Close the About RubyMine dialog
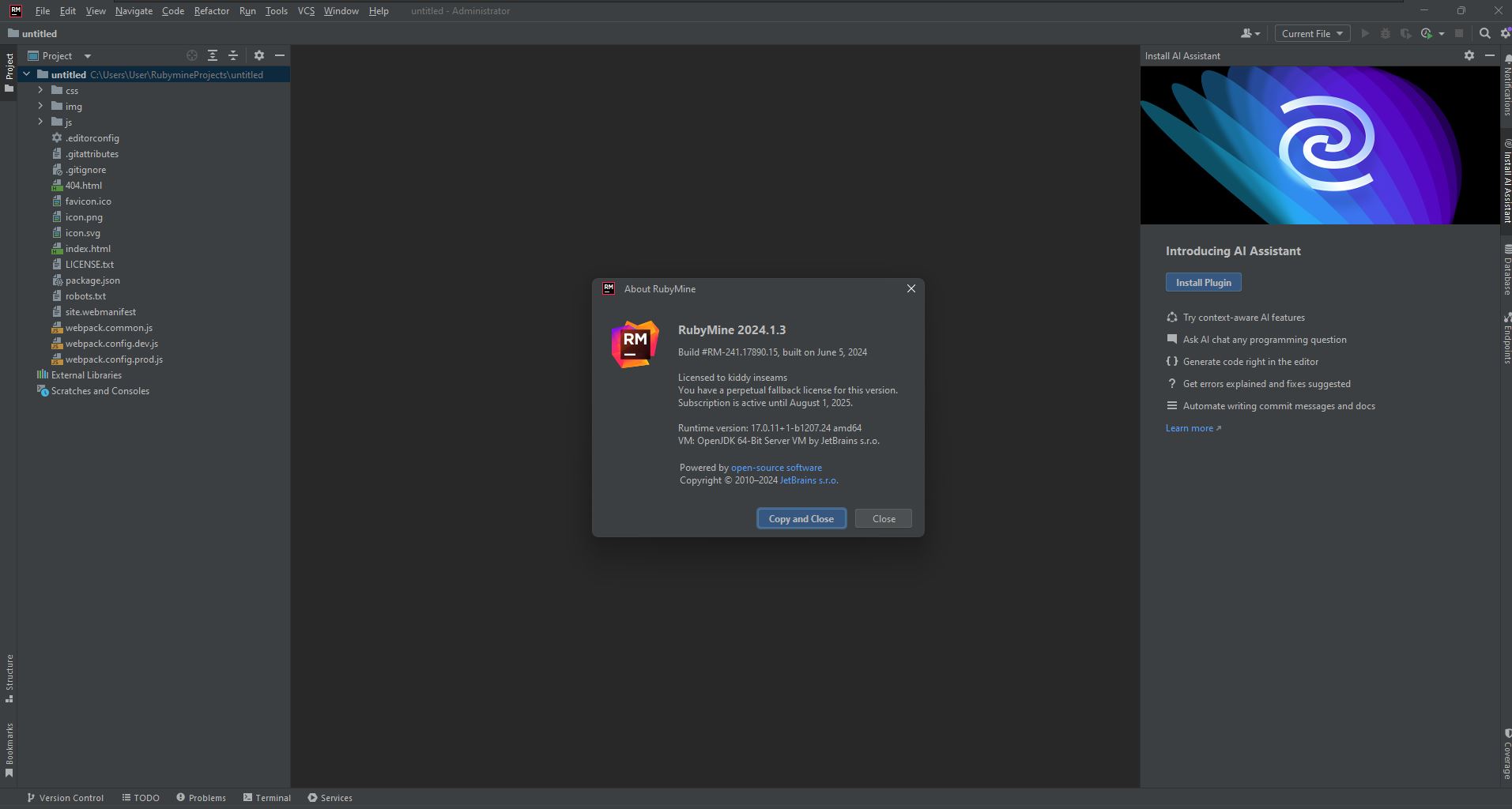The image size is (1512, 809). [x=911, y=288]
